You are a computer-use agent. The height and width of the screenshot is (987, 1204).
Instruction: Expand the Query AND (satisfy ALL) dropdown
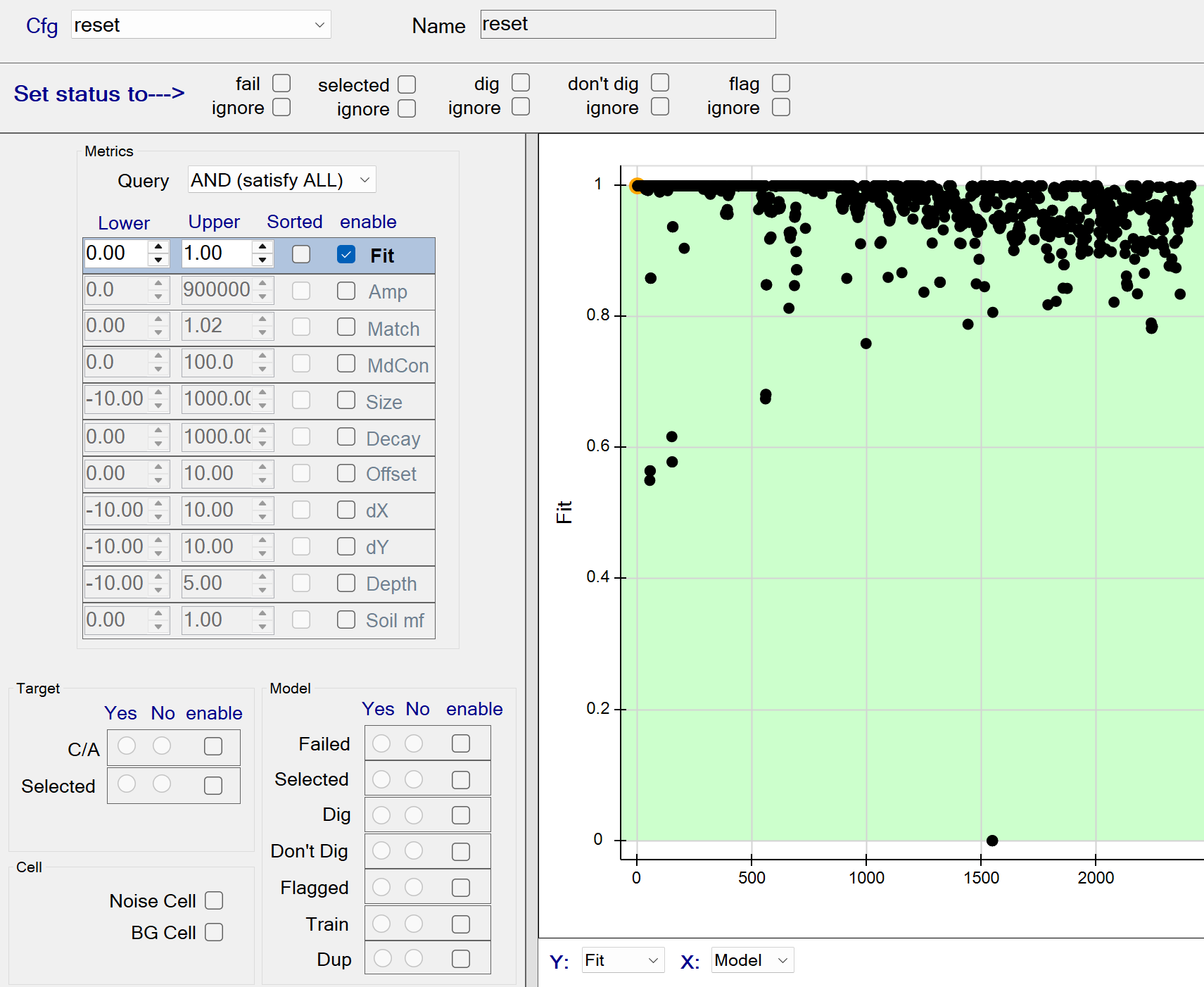(281, 180)
